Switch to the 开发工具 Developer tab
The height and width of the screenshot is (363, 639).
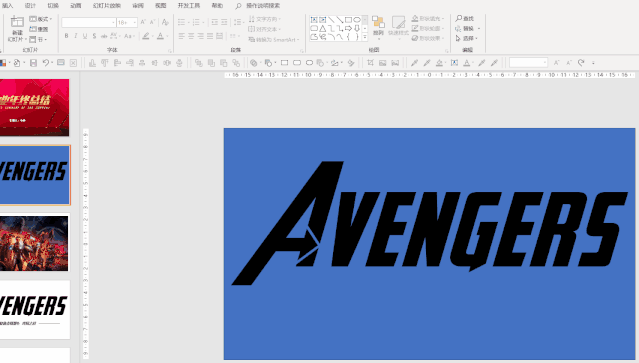(189, 6)
